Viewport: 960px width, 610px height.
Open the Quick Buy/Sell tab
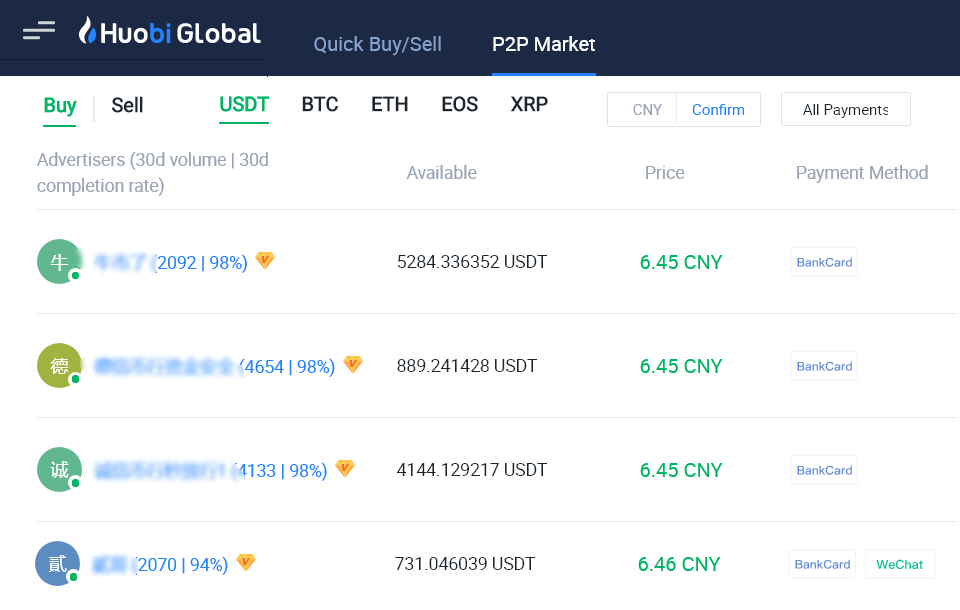click(377, 45)
